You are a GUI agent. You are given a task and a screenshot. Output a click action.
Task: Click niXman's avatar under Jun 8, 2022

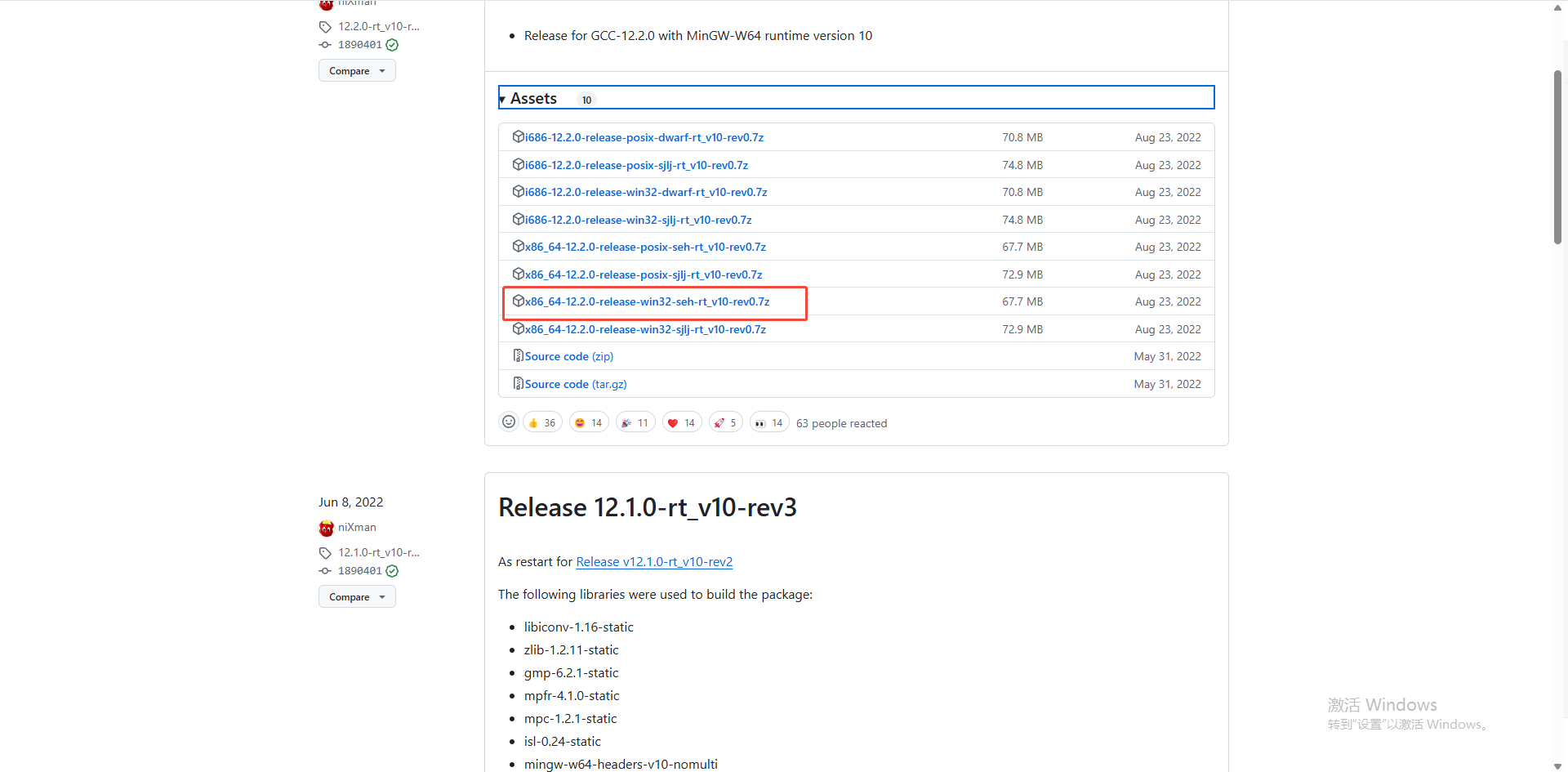pos(326,528)
